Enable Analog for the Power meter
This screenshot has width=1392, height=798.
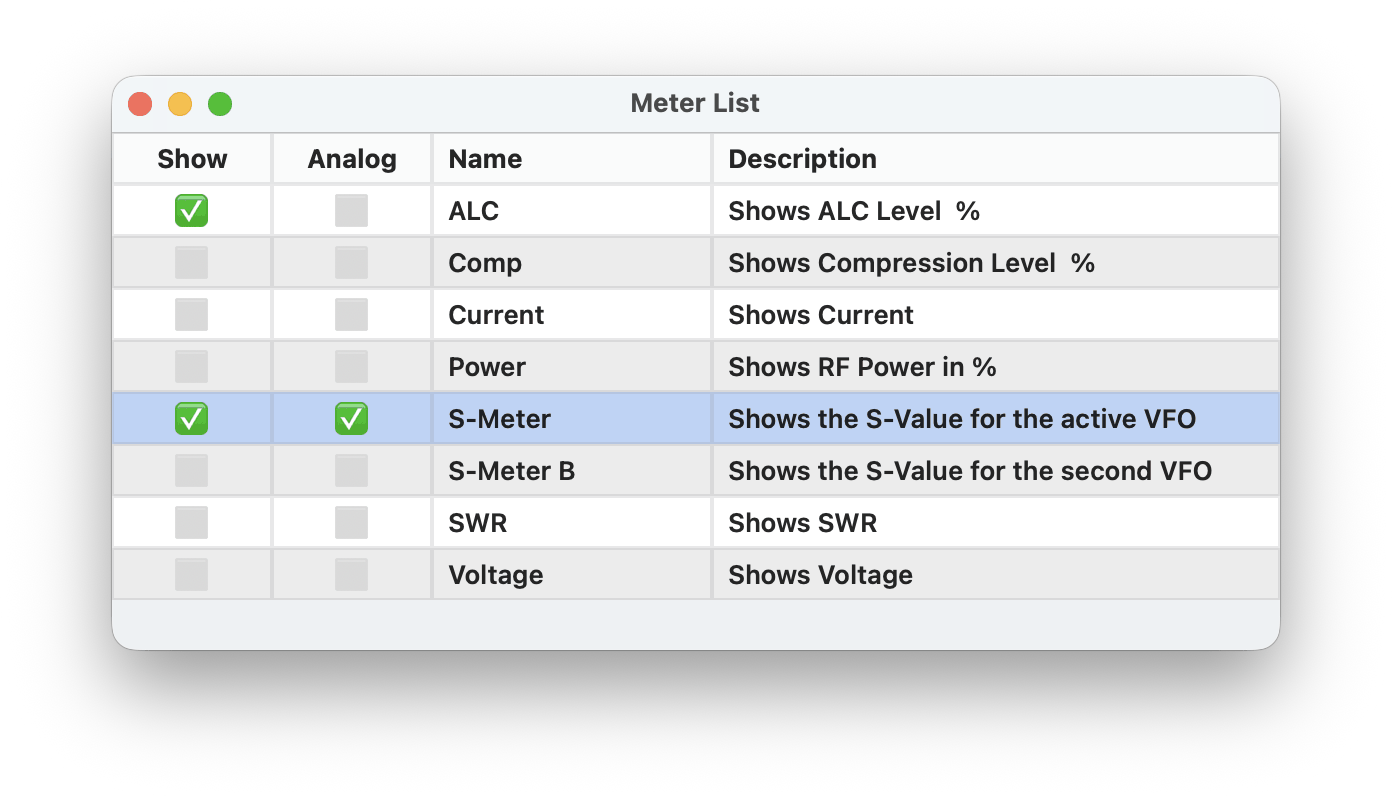click(351, 367)
